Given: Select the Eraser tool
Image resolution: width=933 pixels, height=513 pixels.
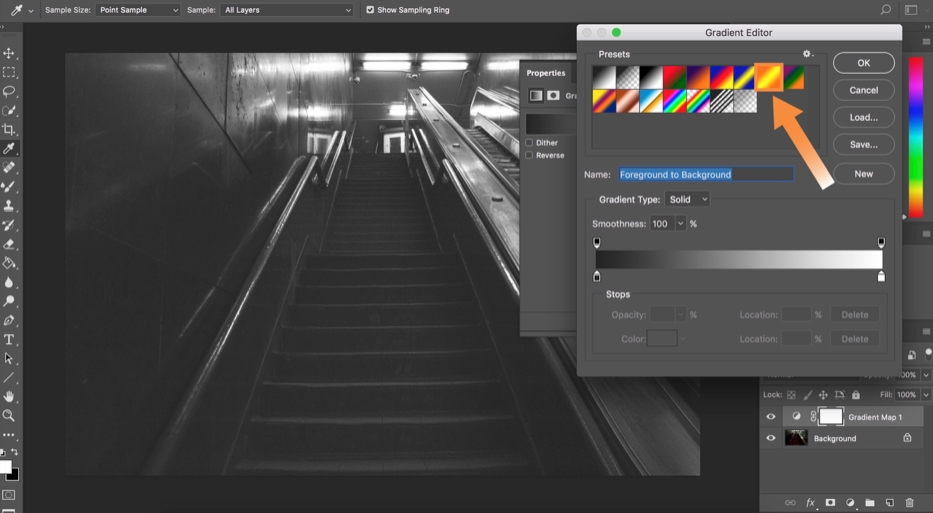Looking at the screenshot, I should click(9, 244).
